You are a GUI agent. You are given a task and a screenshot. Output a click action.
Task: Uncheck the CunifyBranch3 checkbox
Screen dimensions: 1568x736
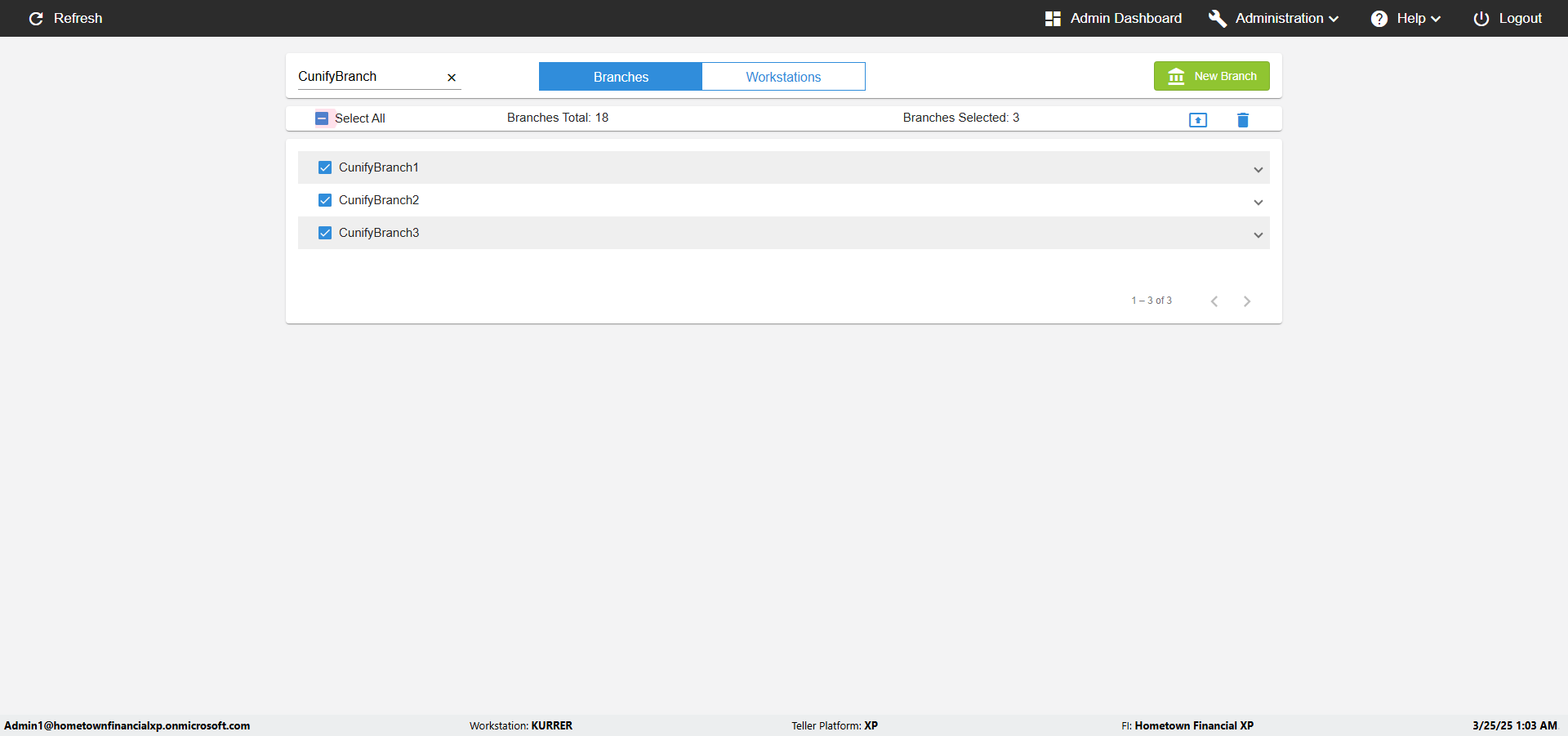(x=325, y=233)
